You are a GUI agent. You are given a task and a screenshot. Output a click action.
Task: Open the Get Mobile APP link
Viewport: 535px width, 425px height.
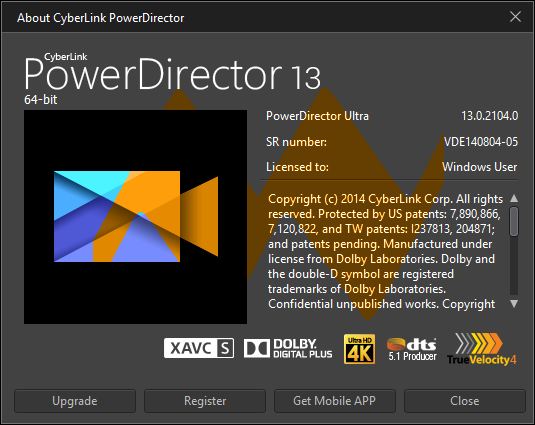[x=335, y=401]
